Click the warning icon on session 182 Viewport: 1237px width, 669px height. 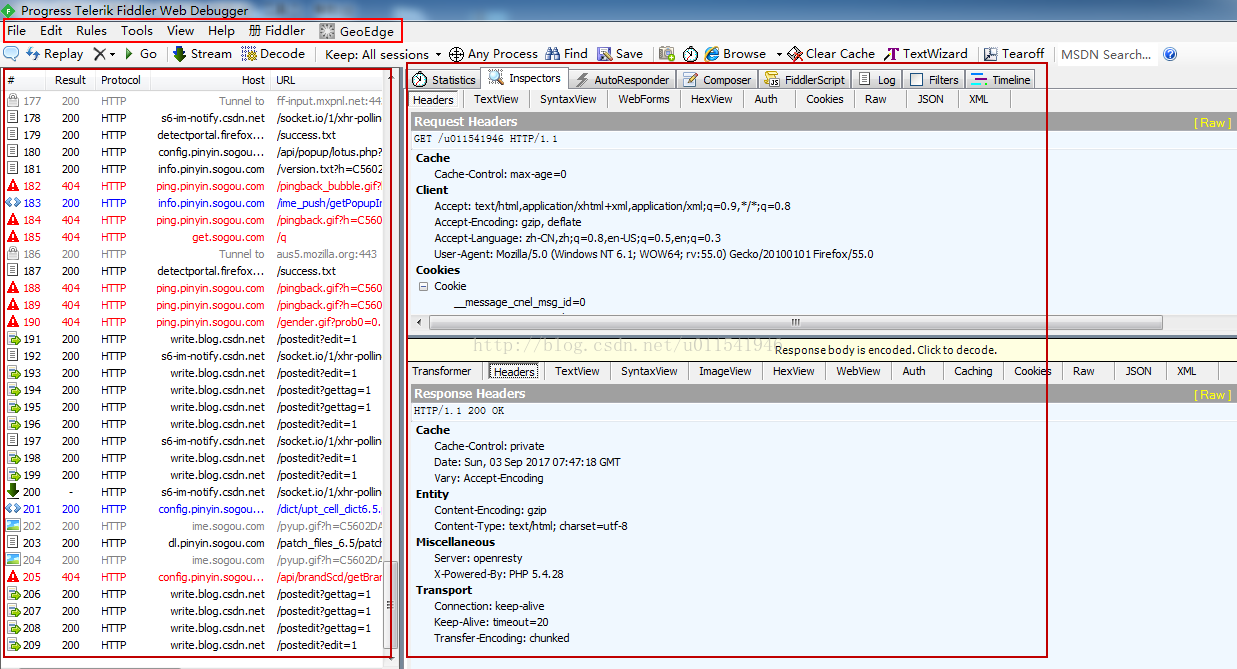(13, 186)
